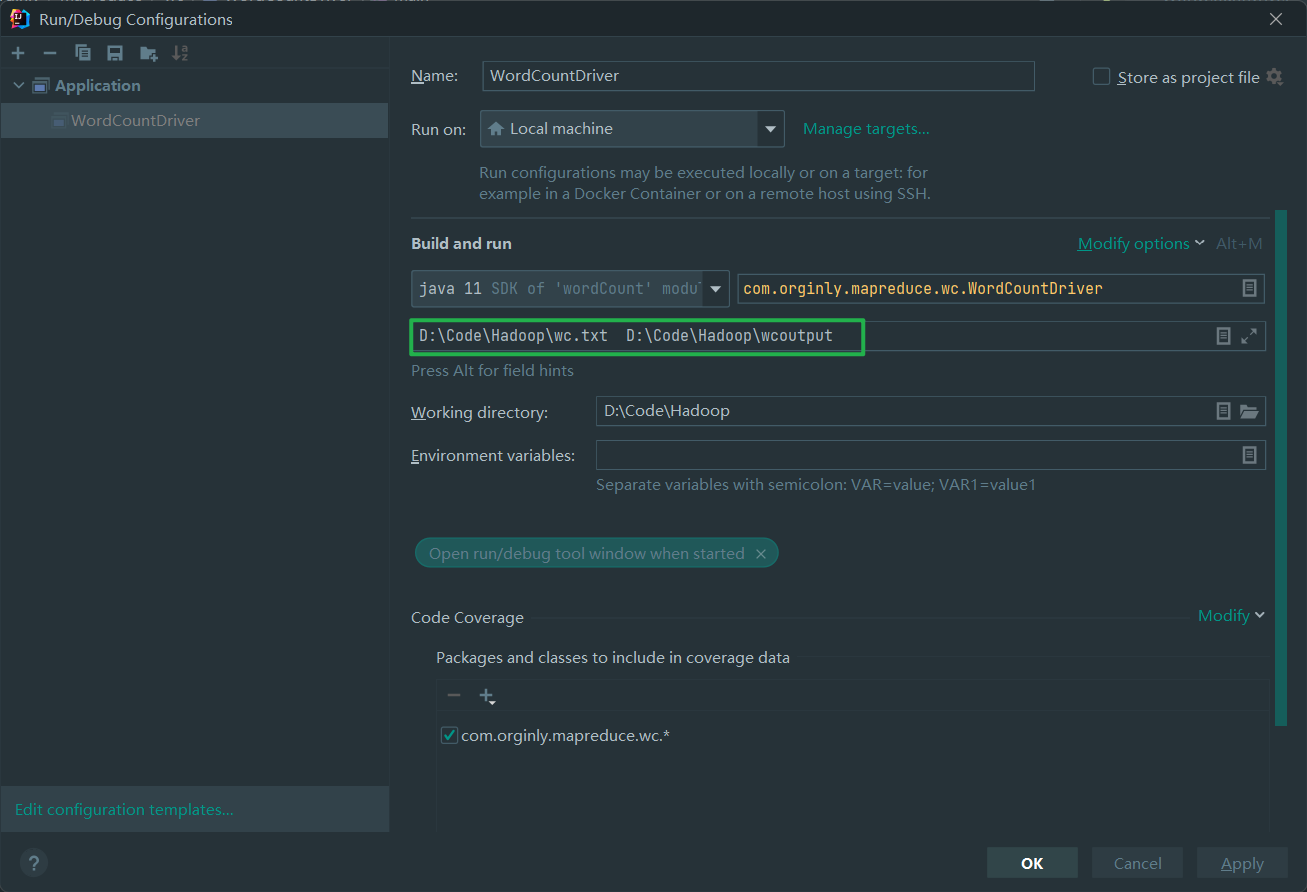Click into the Name input field
The height and width of the screenshot is (892, 1307).
(758, 76)
